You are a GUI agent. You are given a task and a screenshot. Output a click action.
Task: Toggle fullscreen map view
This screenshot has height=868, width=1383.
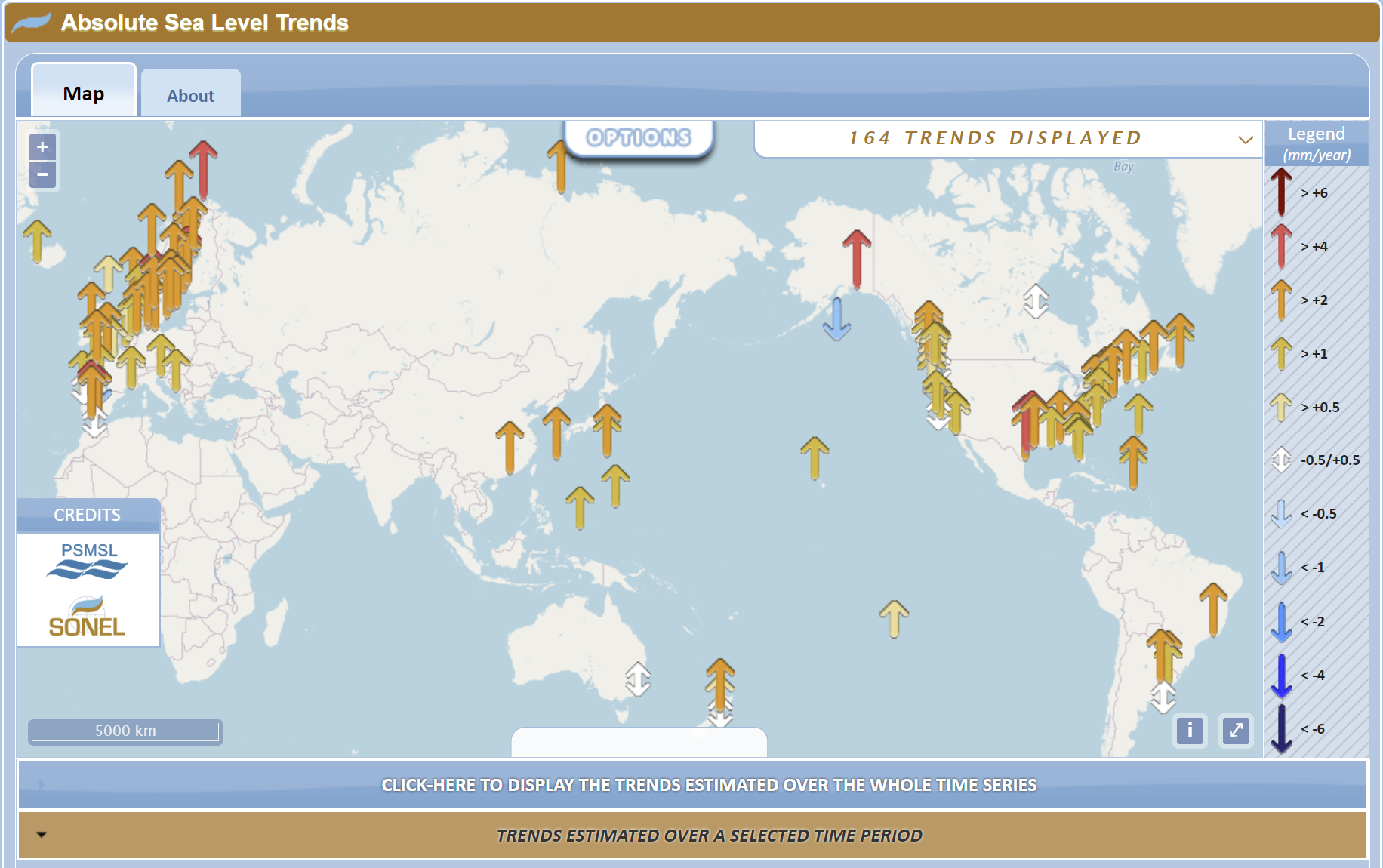pos(1236,730)
